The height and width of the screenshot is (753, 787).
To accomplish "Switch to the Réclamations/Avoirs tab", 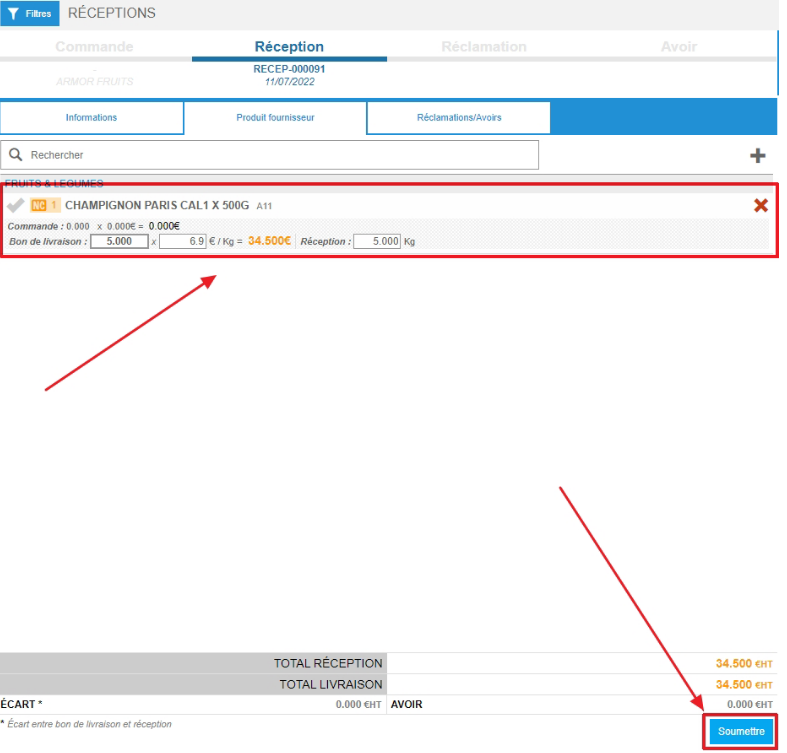I will point(458,118).
